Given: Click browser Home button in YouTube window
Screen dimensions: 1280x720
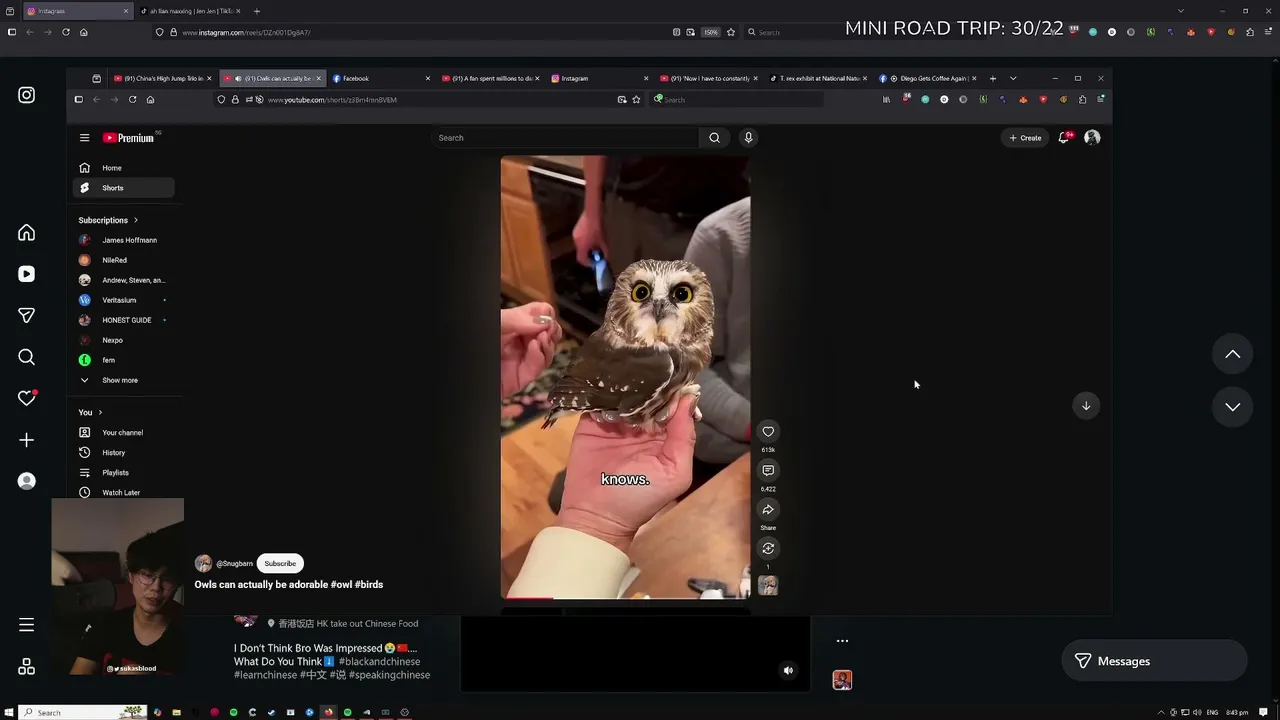Looking at the screenshot, I should tap(150, 100).
